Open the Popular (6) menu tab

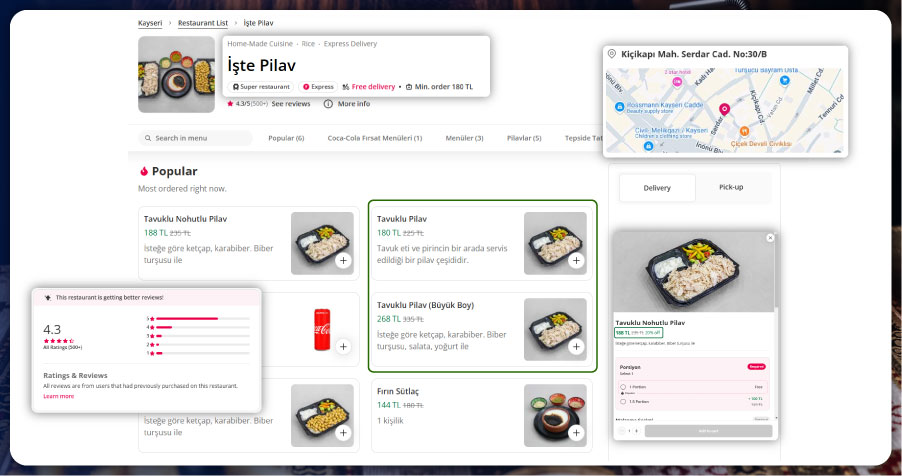click(286, 138)
